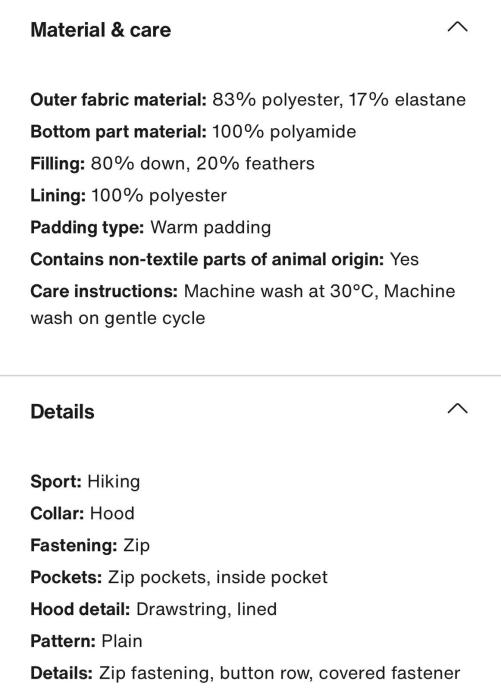Collapse the Details section chevron
The height and width of the screenshot is (690, 501).
click(x=457, y=409)
